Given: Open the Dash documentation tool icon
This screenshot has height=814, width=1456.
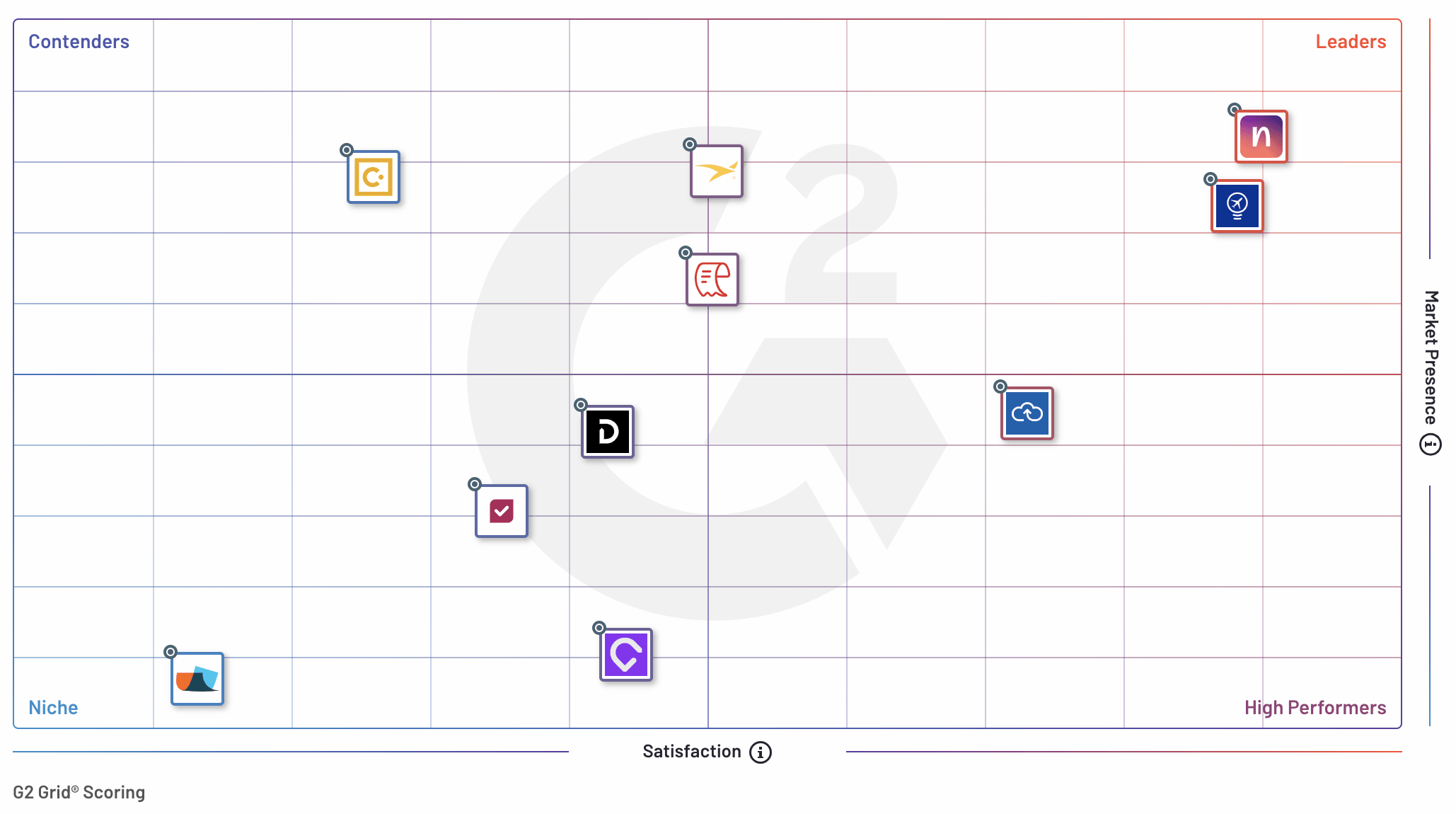Looking at the screenshot, I should 607,430.
